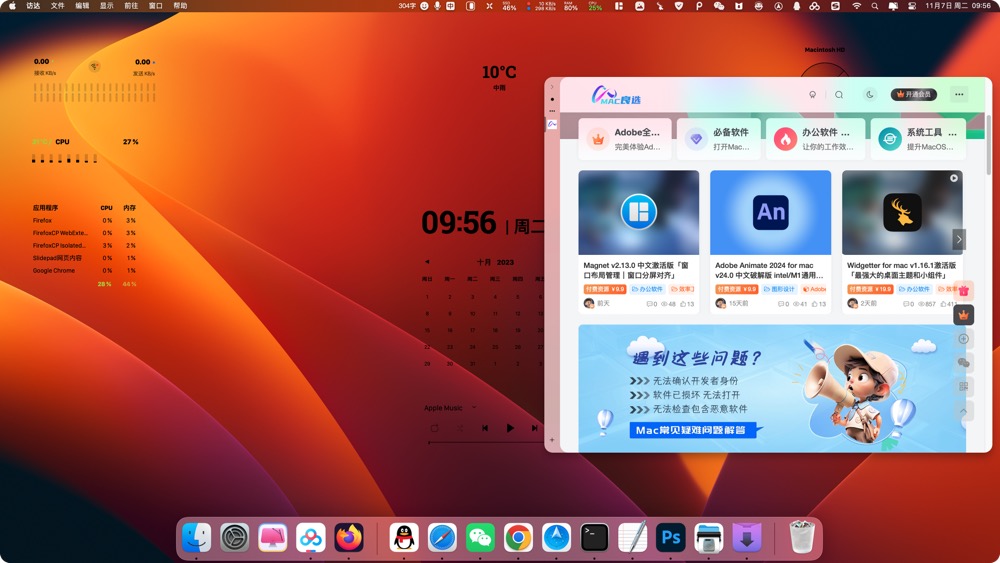
Task: Click the lightbulb icon in Mac良选 header
Action: tap(812, 94)
